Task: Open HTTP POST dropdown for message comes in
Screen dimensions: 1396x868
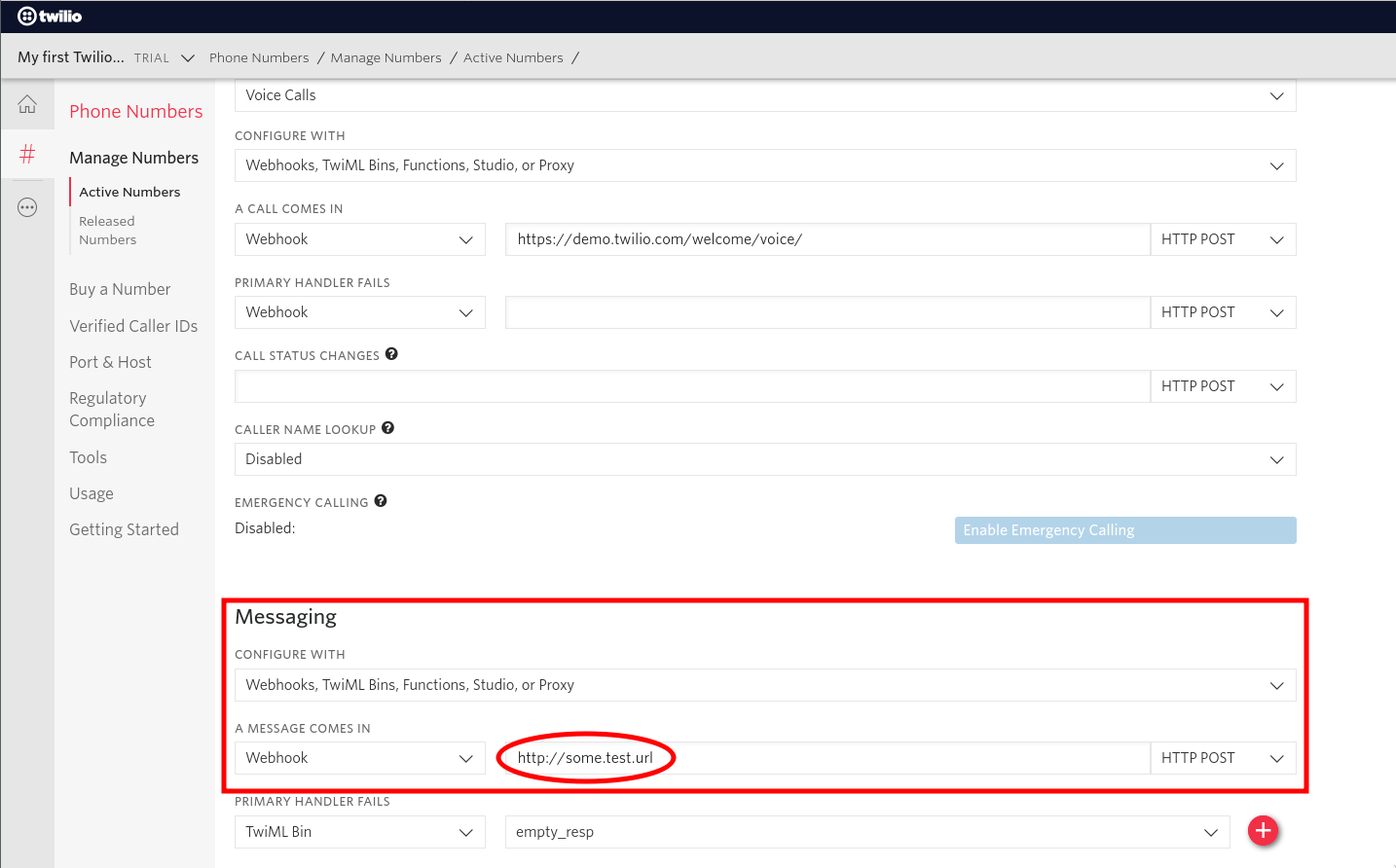Action: pos(1223,758)
